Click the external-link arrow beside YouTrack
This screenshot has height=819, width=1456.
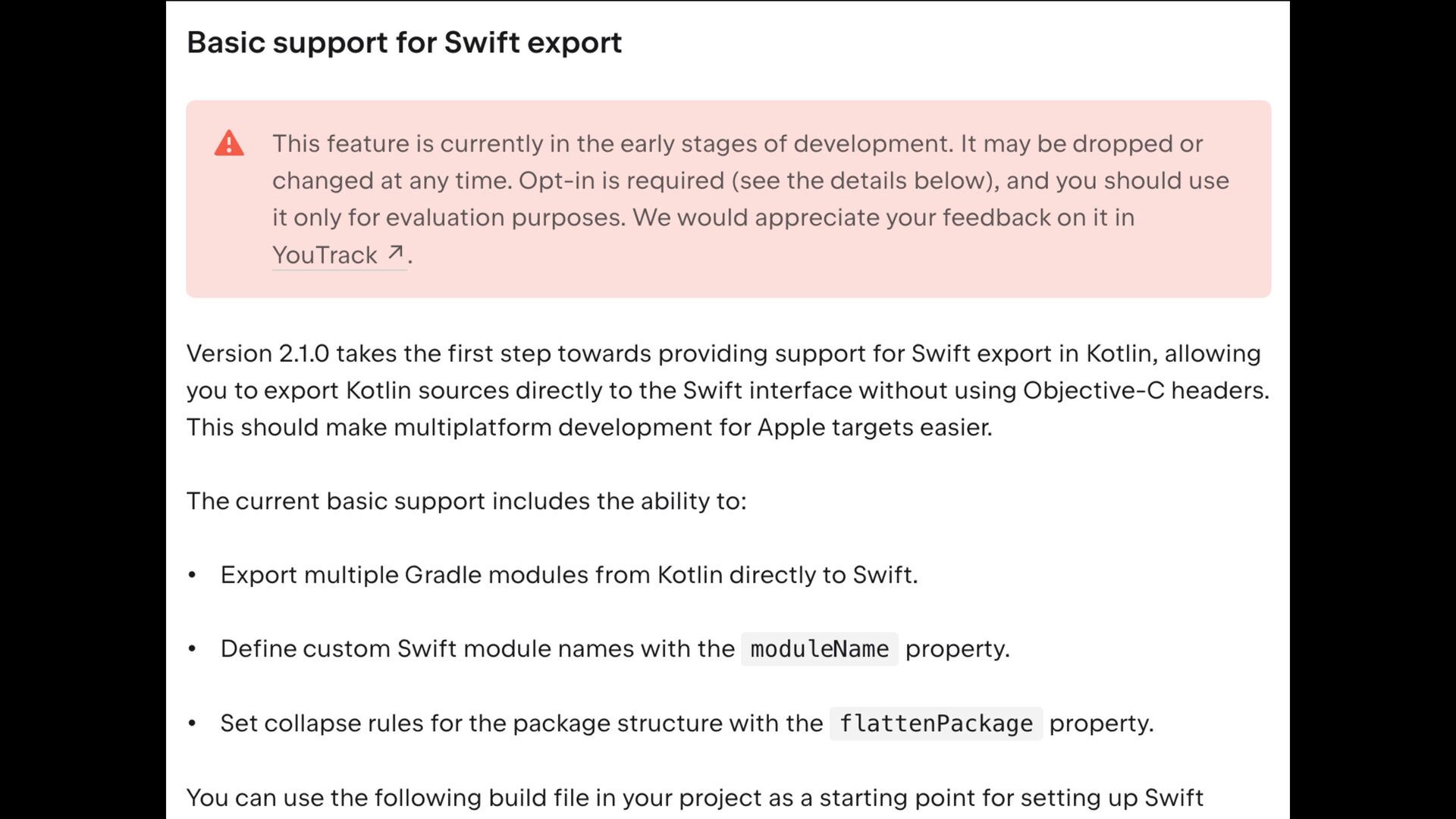(395, 253)
